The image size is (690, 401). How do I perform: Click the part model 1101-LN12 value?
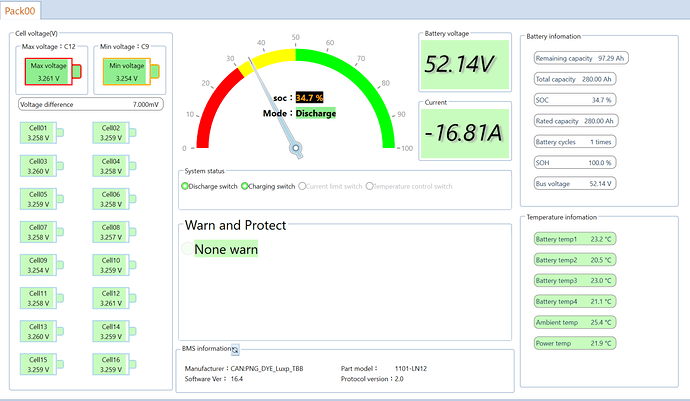pyautogui.click(x=411, y=368)
